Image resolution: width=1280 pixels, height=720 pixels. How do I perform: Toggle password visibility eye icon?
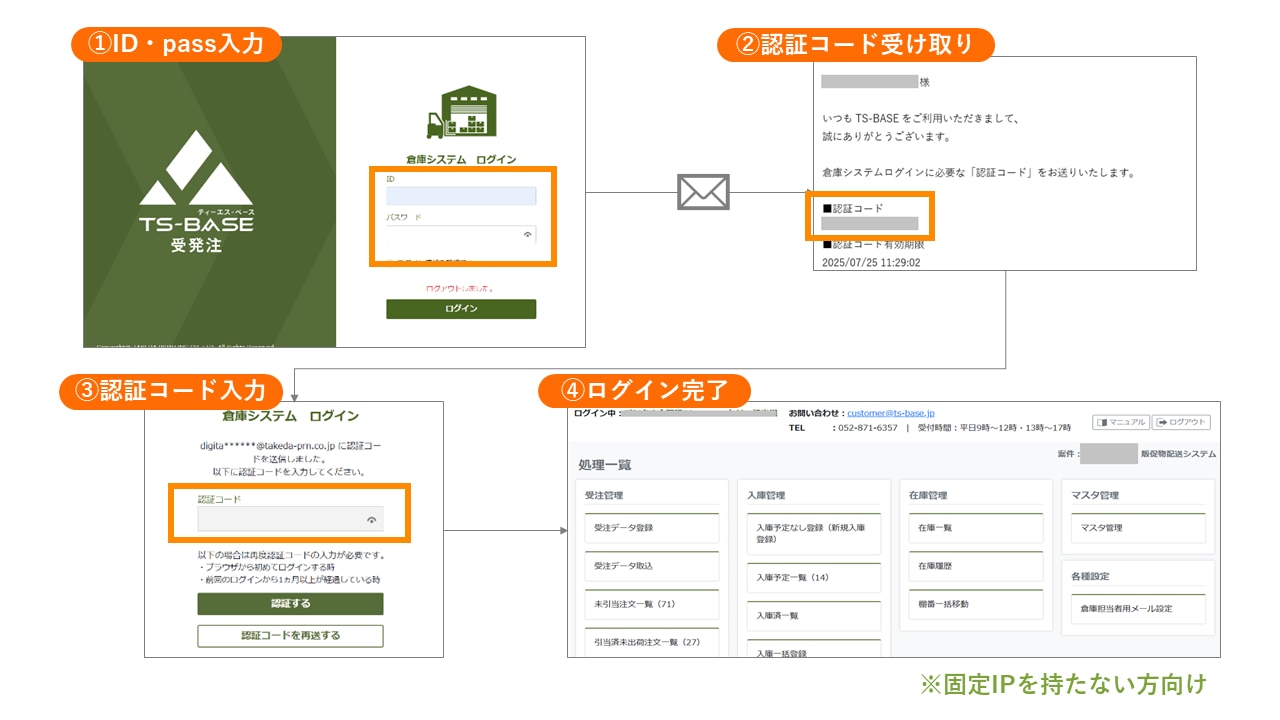(527, 235)
